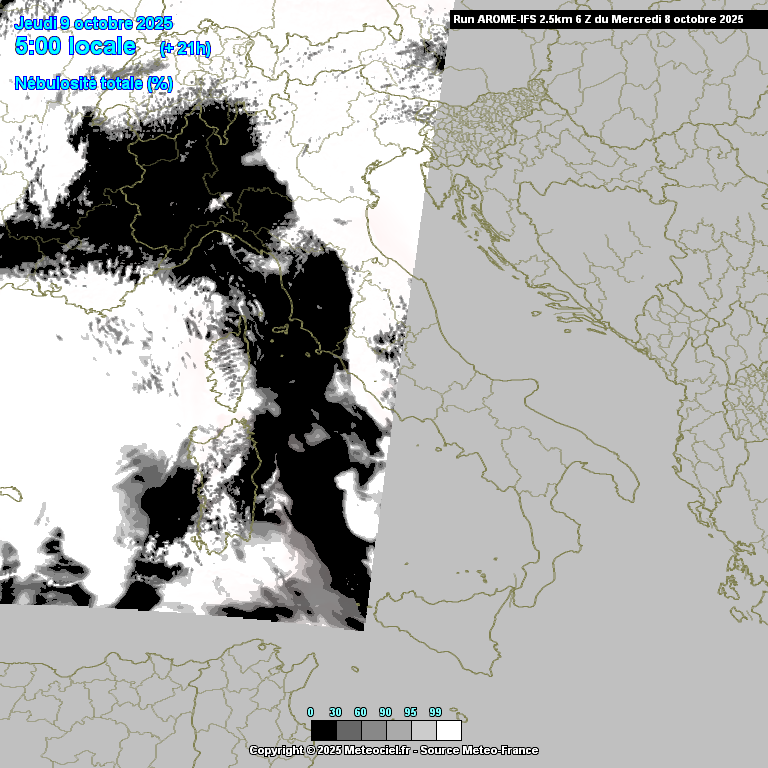This screenshot has height=768, width=768.
Task: Pick the medium gray 60% legend swatch
Action: coord(373,730)
